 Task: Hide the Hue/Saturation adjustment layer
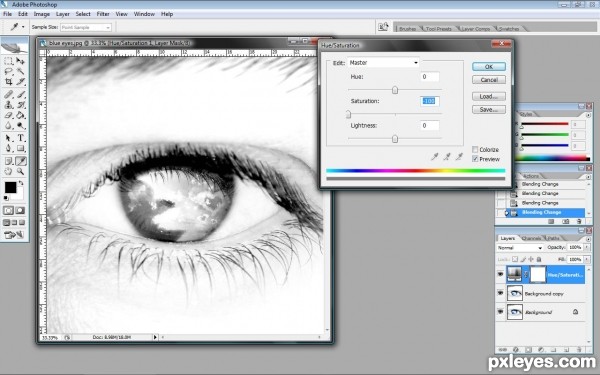500,274
